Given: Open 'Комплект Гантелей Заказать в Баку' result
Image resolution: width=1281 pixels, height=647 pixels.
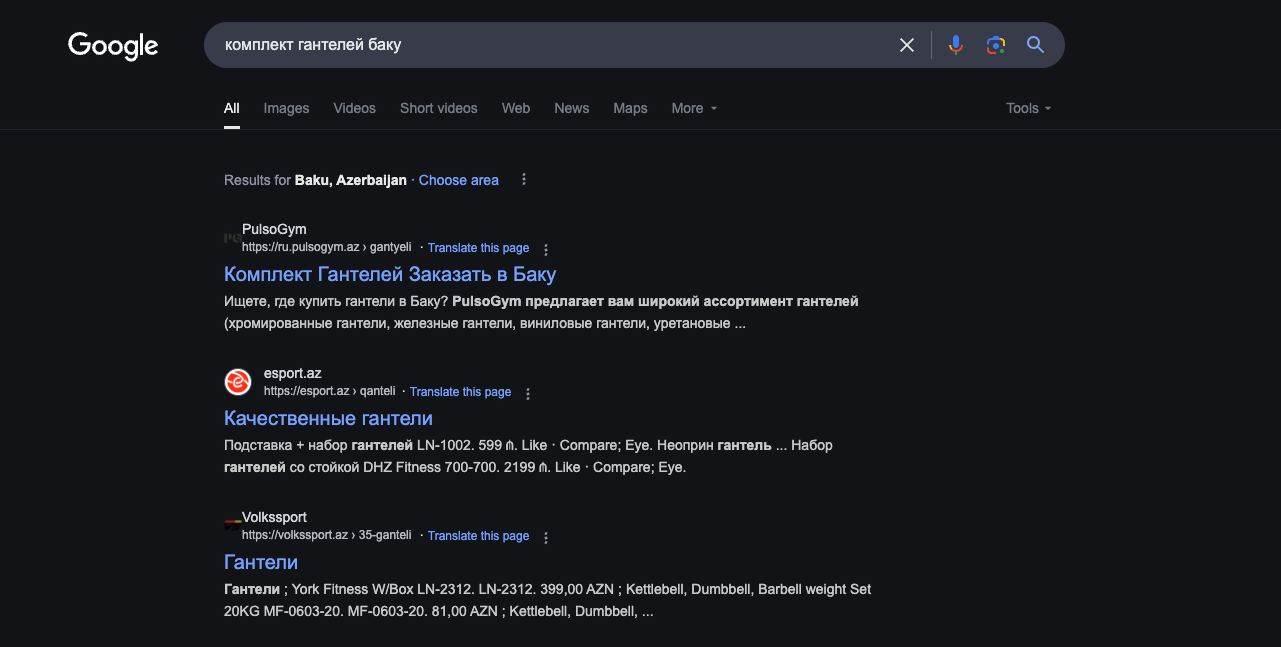Looking at the screenshot, I should tap(390, 274).
